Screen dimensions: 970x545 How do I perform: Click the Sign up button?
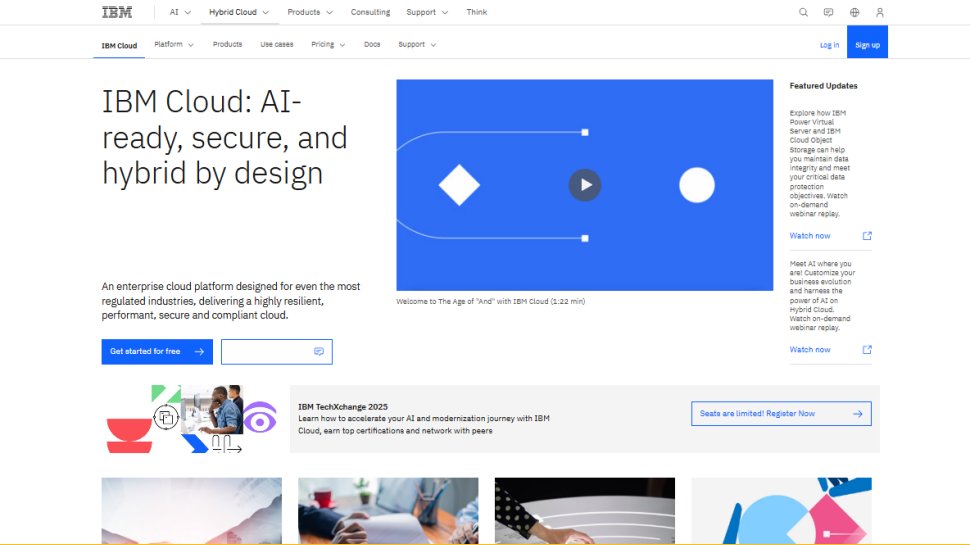[x=867, y=42]
